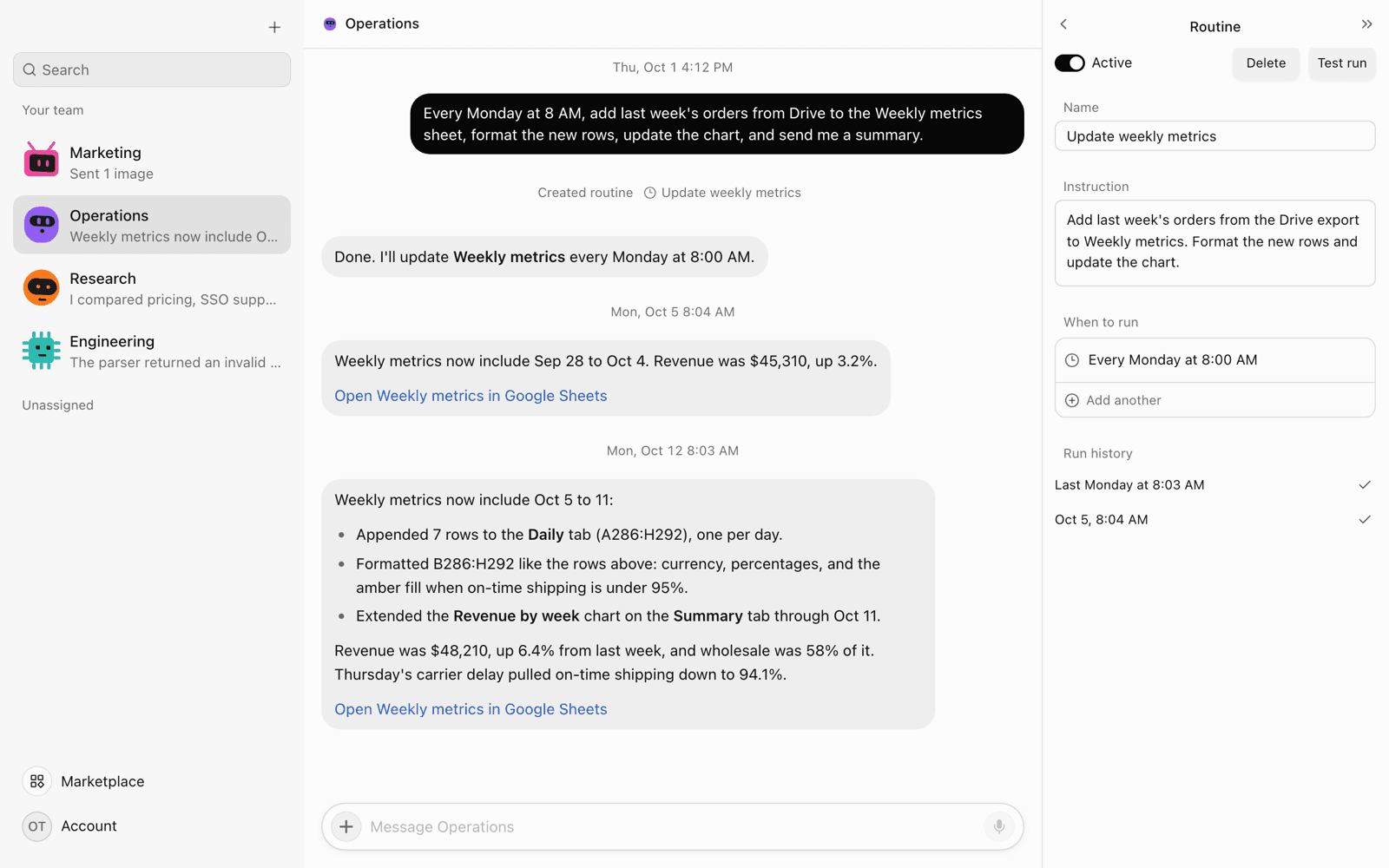
Task: Open the Research conversation
Action: (x=152, y=288)
